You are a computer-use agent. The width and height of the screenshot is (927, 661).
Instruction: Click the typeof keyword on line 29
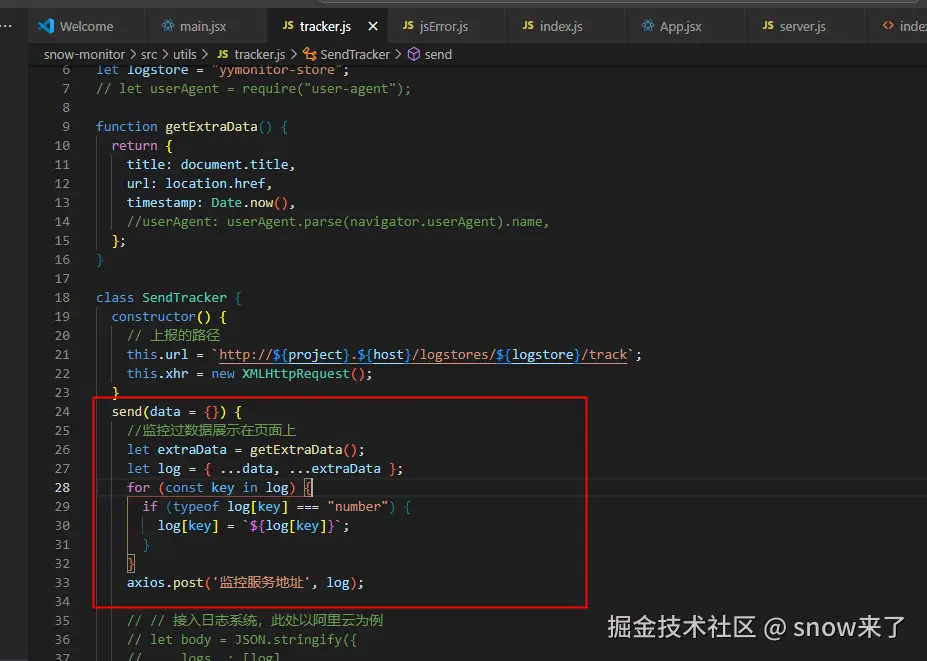196,507
